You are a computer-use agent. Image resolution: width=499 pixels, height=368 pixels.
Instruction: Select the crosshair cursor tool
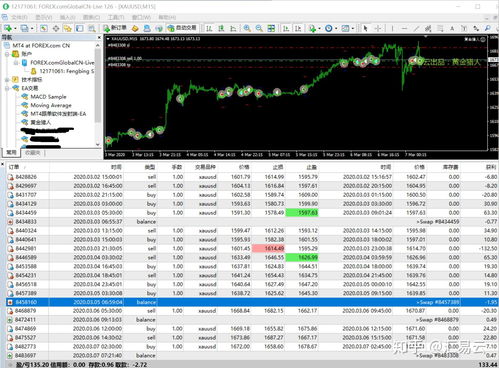(378, 29)
